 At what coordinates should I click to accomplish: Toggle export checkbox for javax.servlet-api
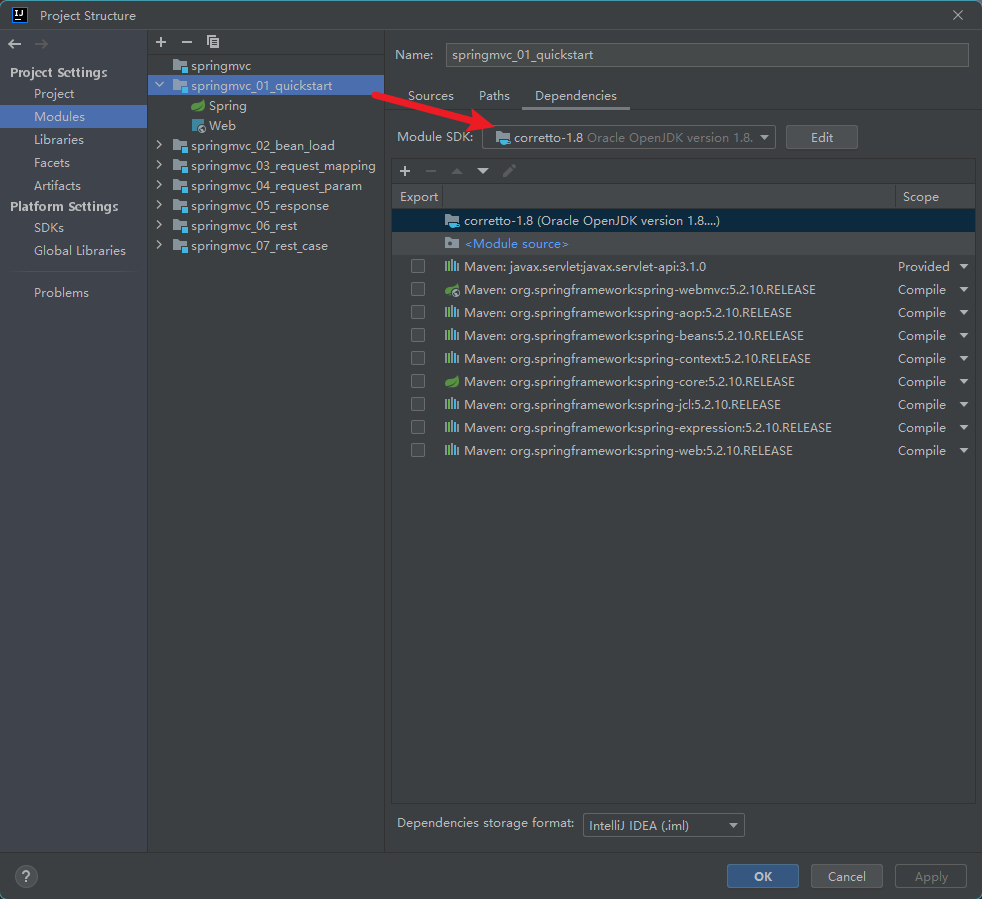pos(418,266)
